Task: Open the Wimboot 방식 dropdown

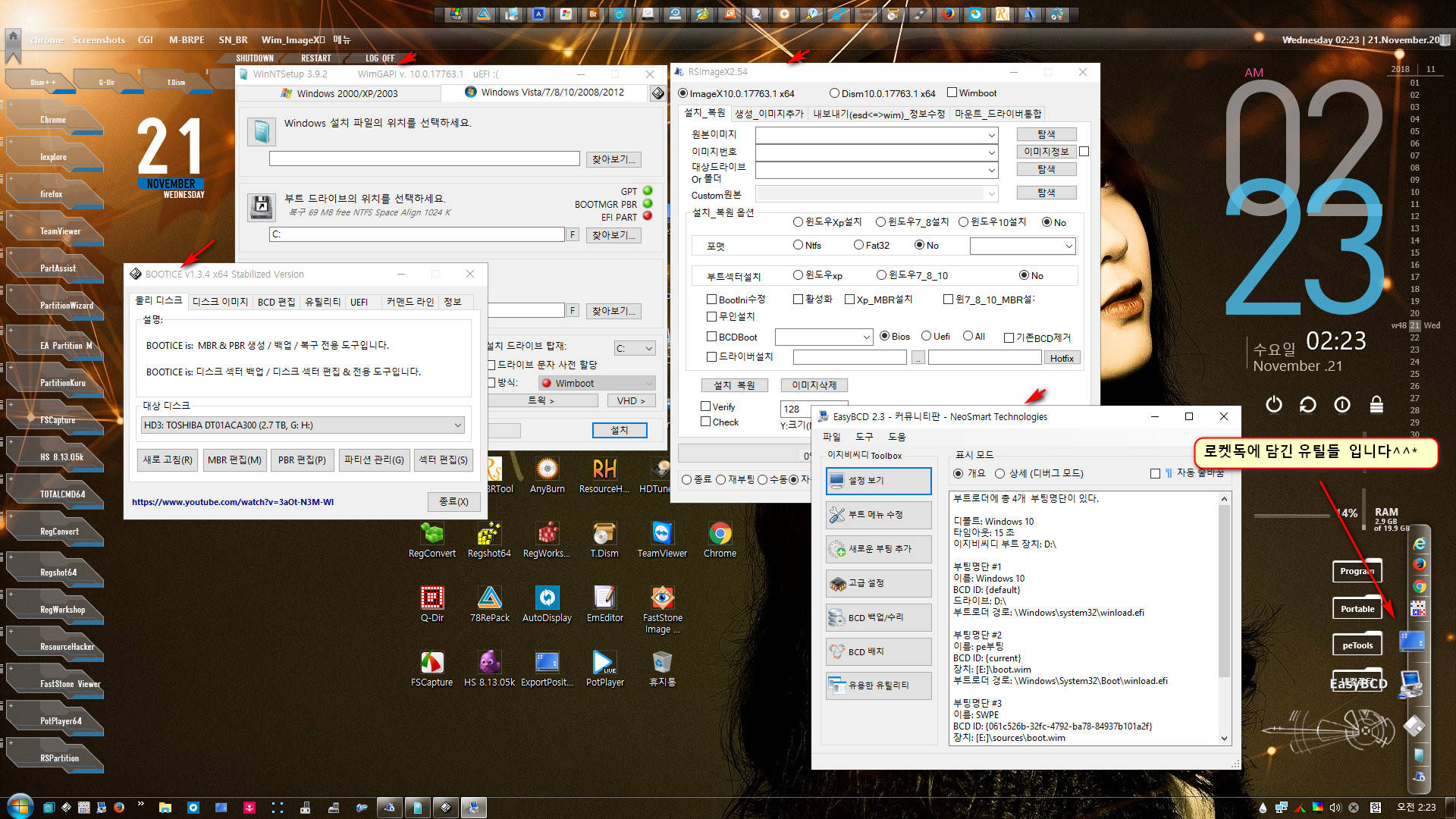Action: [597, 383]
